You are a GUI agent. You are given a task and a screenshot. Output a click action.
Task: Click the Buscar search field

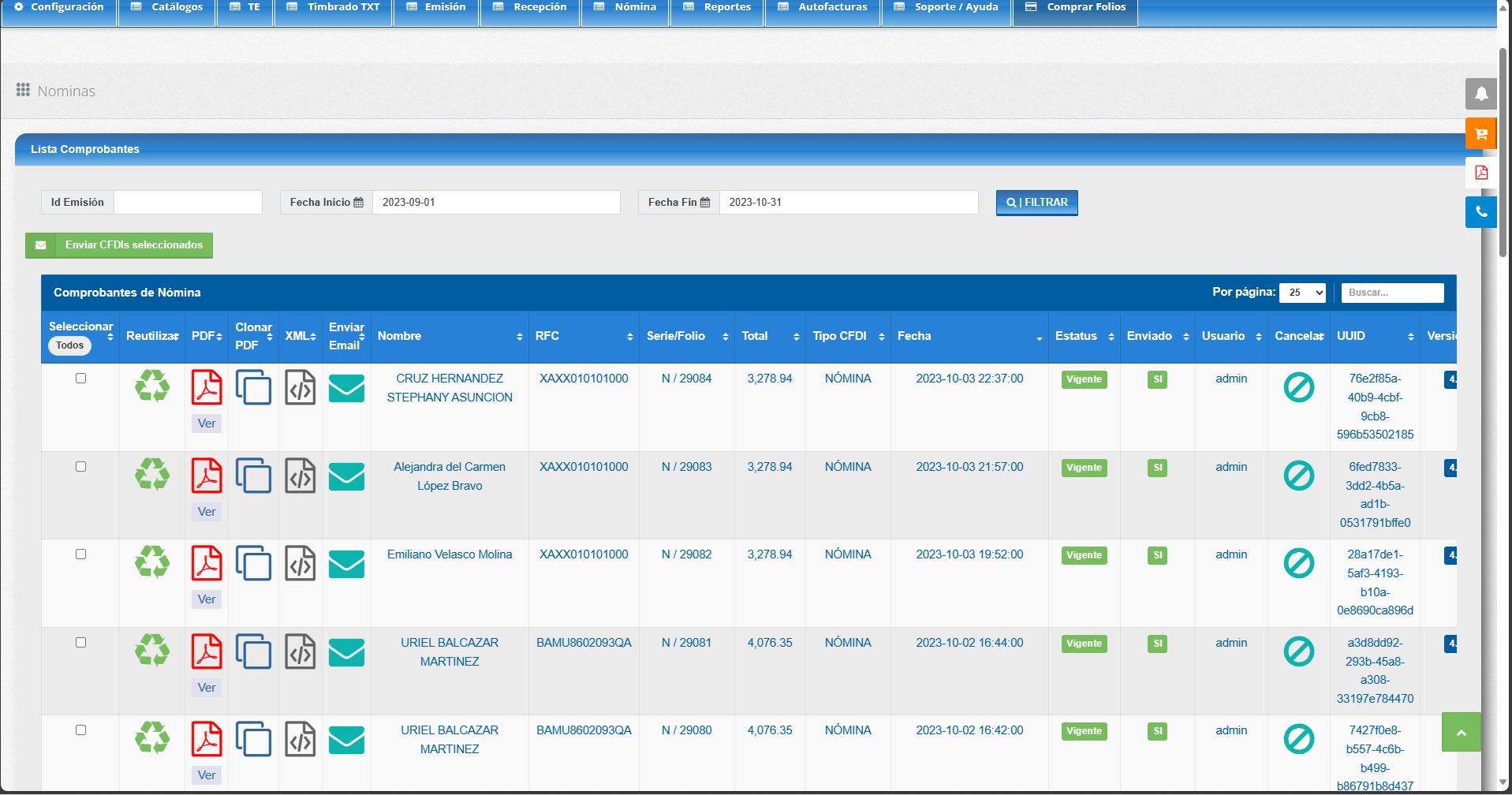pos(1391,293)
